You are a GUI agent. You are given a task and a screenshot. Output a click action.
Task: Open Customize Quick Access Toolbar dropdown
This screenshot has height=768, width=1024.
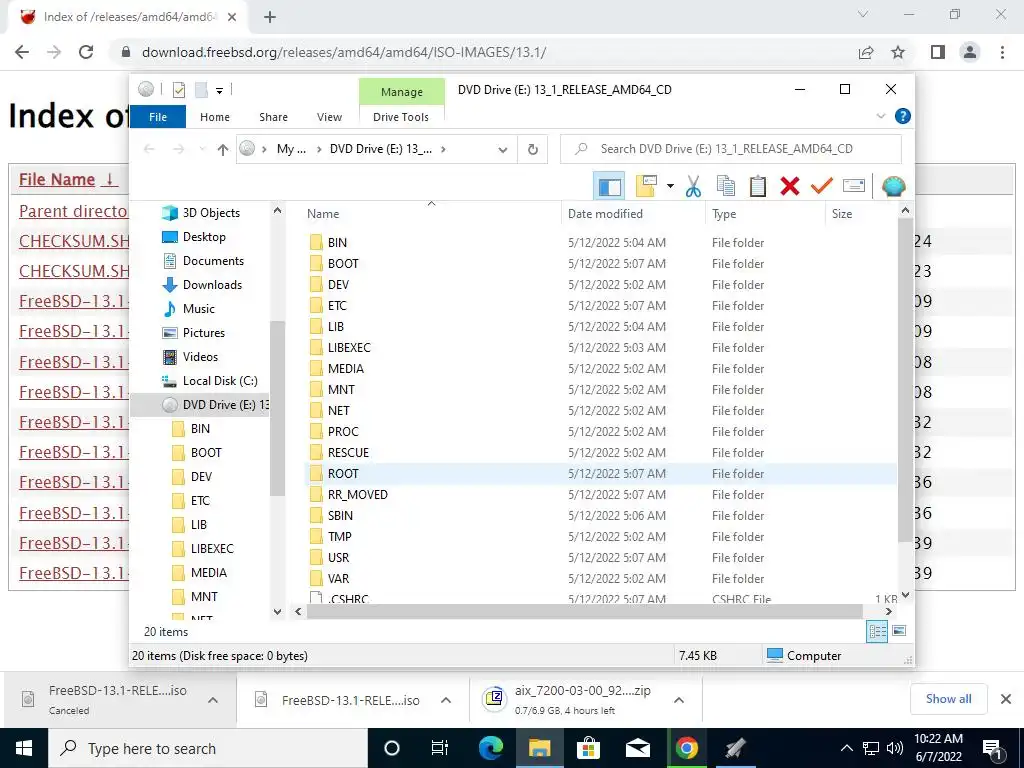(219, 90)
